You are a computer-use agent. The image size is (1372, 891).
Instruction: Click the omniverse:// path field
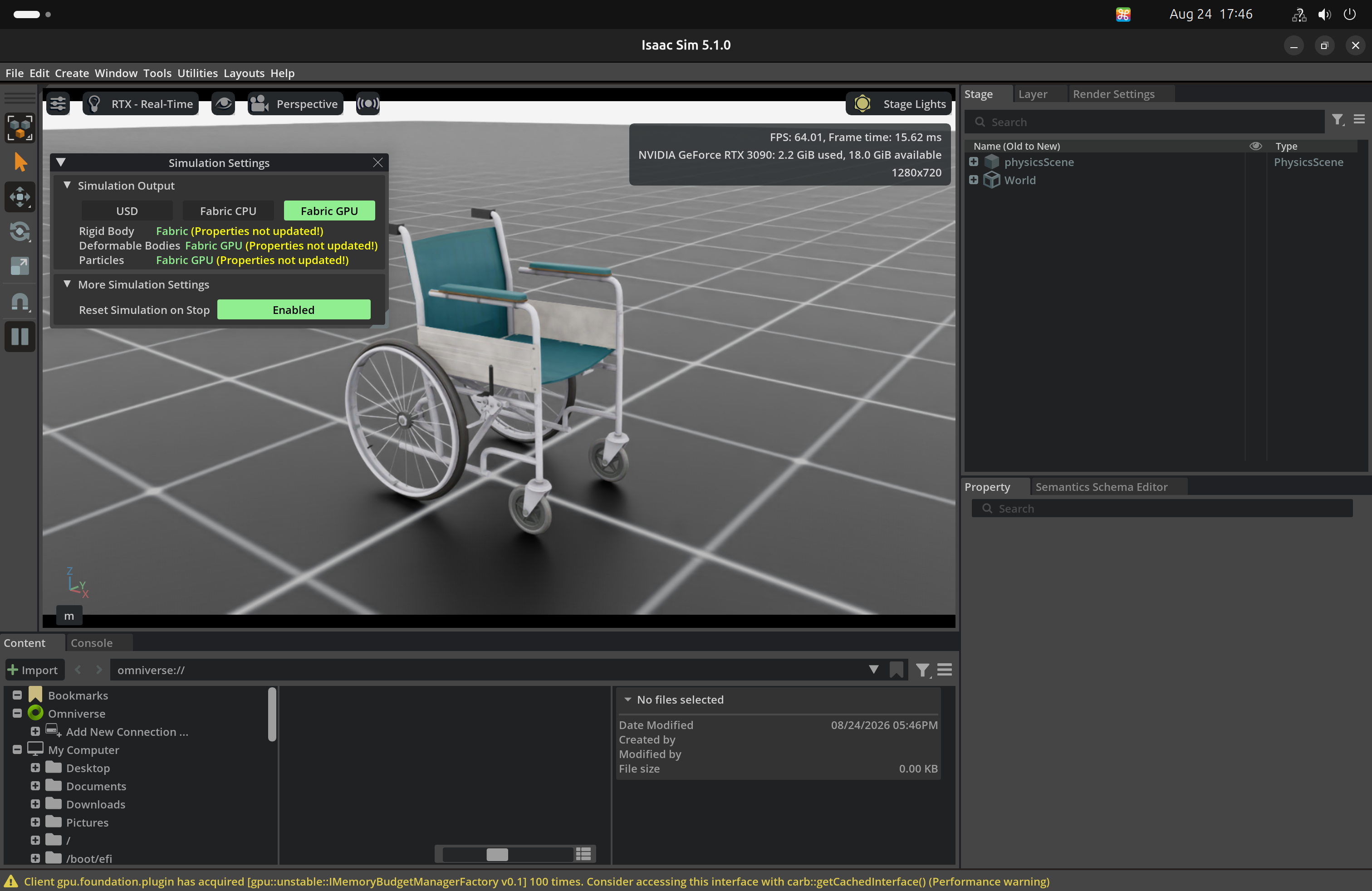click(487, 670)
